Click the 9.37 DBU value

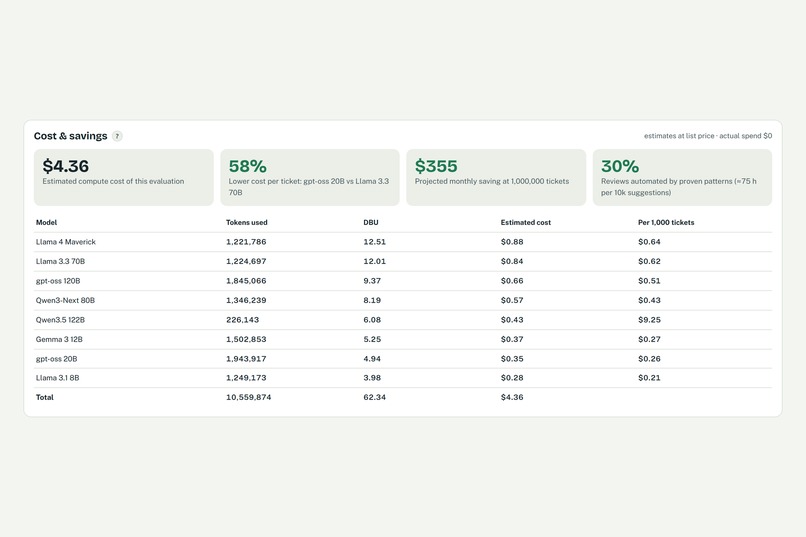click(x=372, y=281)
